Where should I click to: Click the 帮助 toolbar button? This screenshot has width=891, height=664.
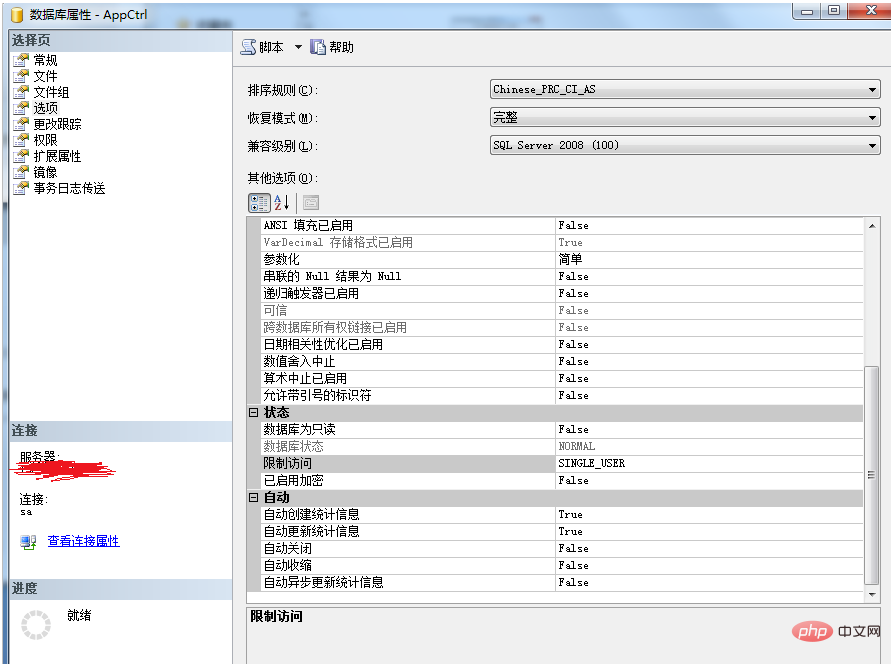coord(332,47)
